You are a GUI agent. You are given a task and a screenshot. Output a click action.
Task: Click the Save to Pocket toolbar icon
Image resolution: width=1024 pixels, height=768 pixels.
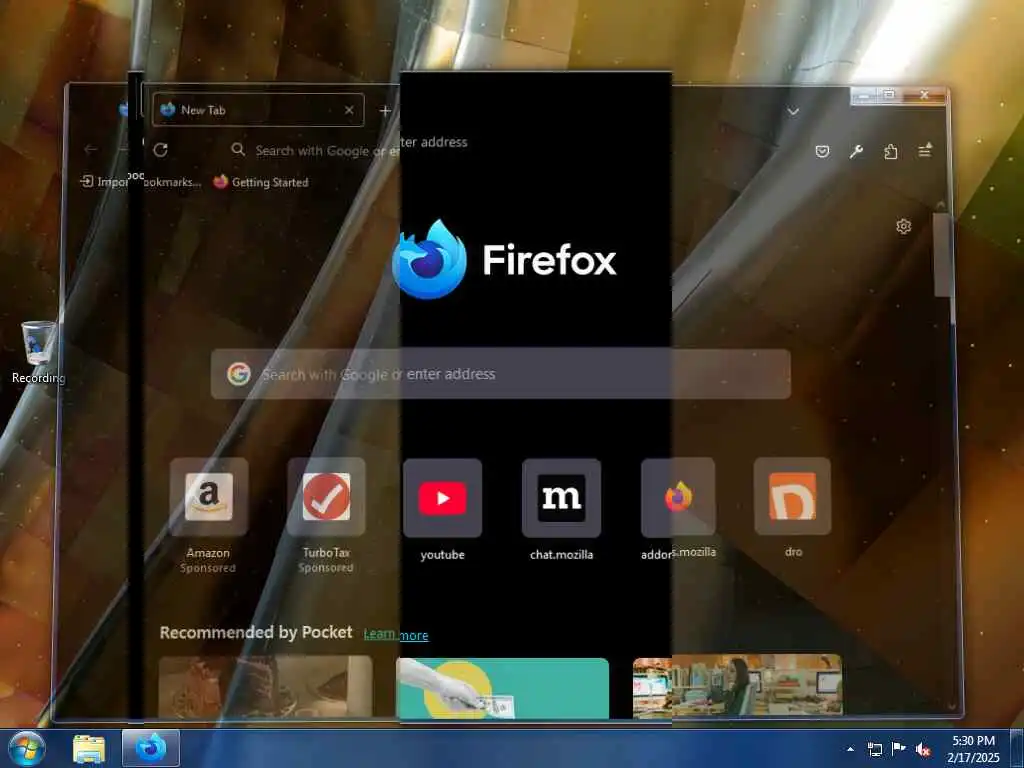[822, 152]
